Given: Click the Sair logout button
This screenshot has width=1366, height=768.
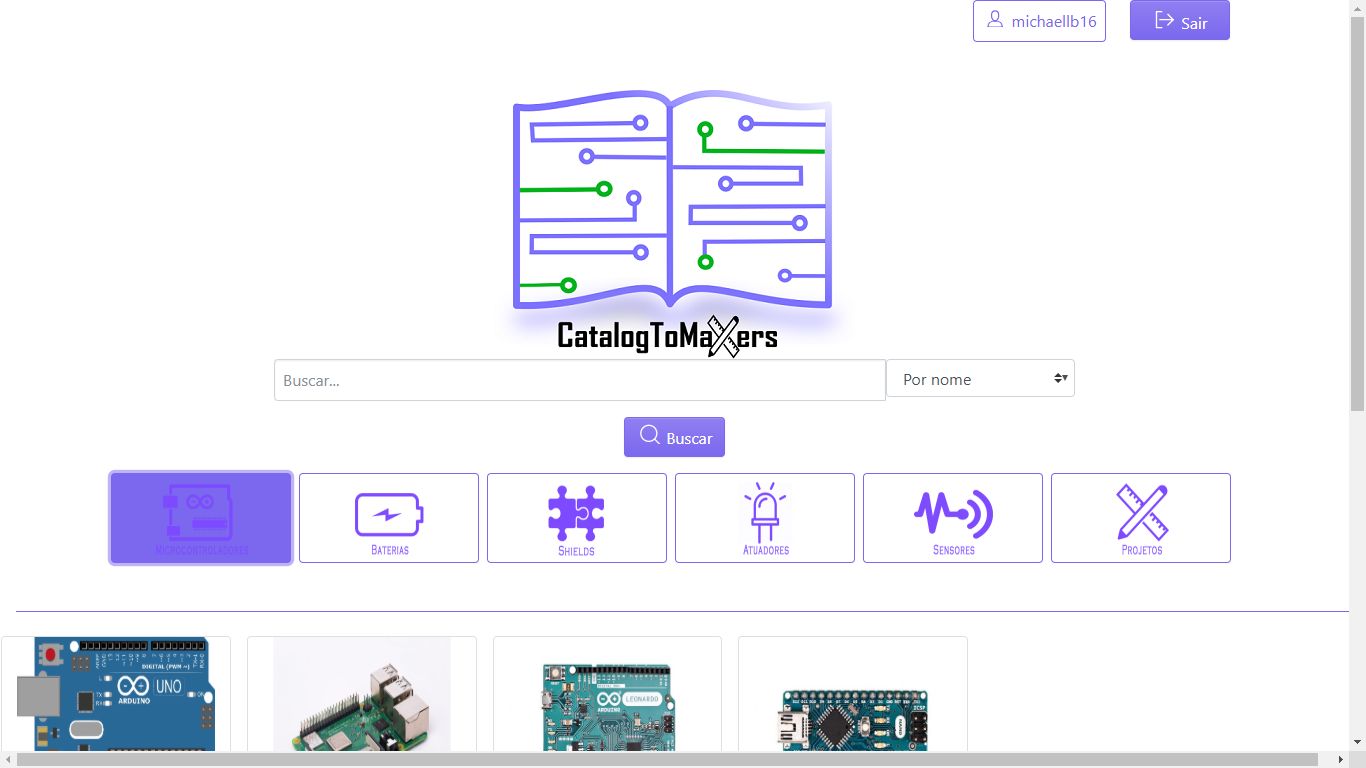Looking at the screenshot, I should point(1180,21).
